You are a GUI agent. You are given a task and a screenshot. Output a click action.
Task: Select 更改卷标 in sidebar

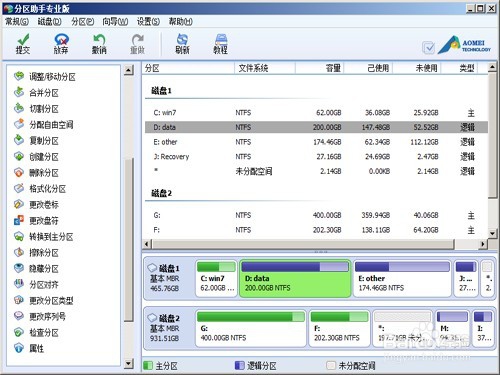tap(36, 205)
